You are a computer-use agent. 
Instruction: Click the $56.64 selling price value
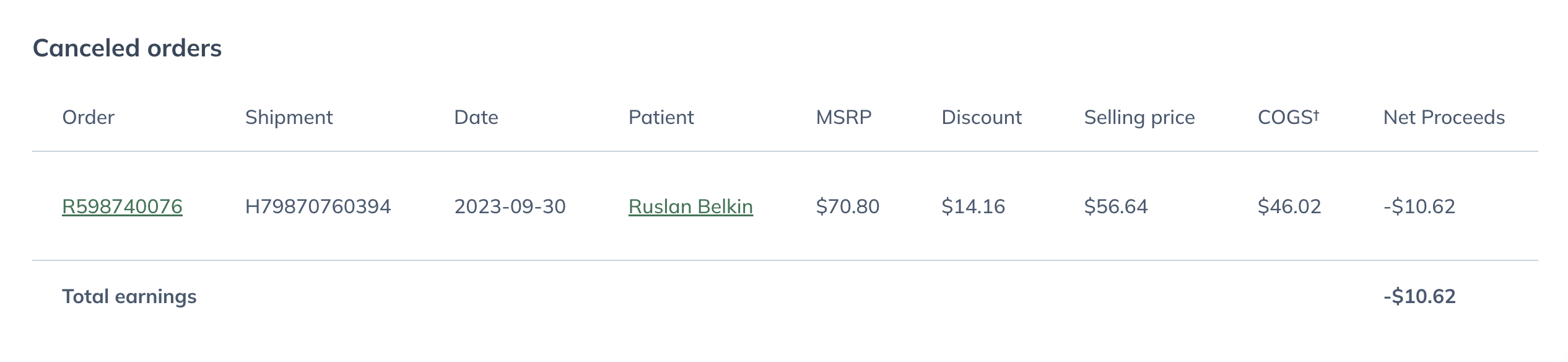[x=1116, y=206]
